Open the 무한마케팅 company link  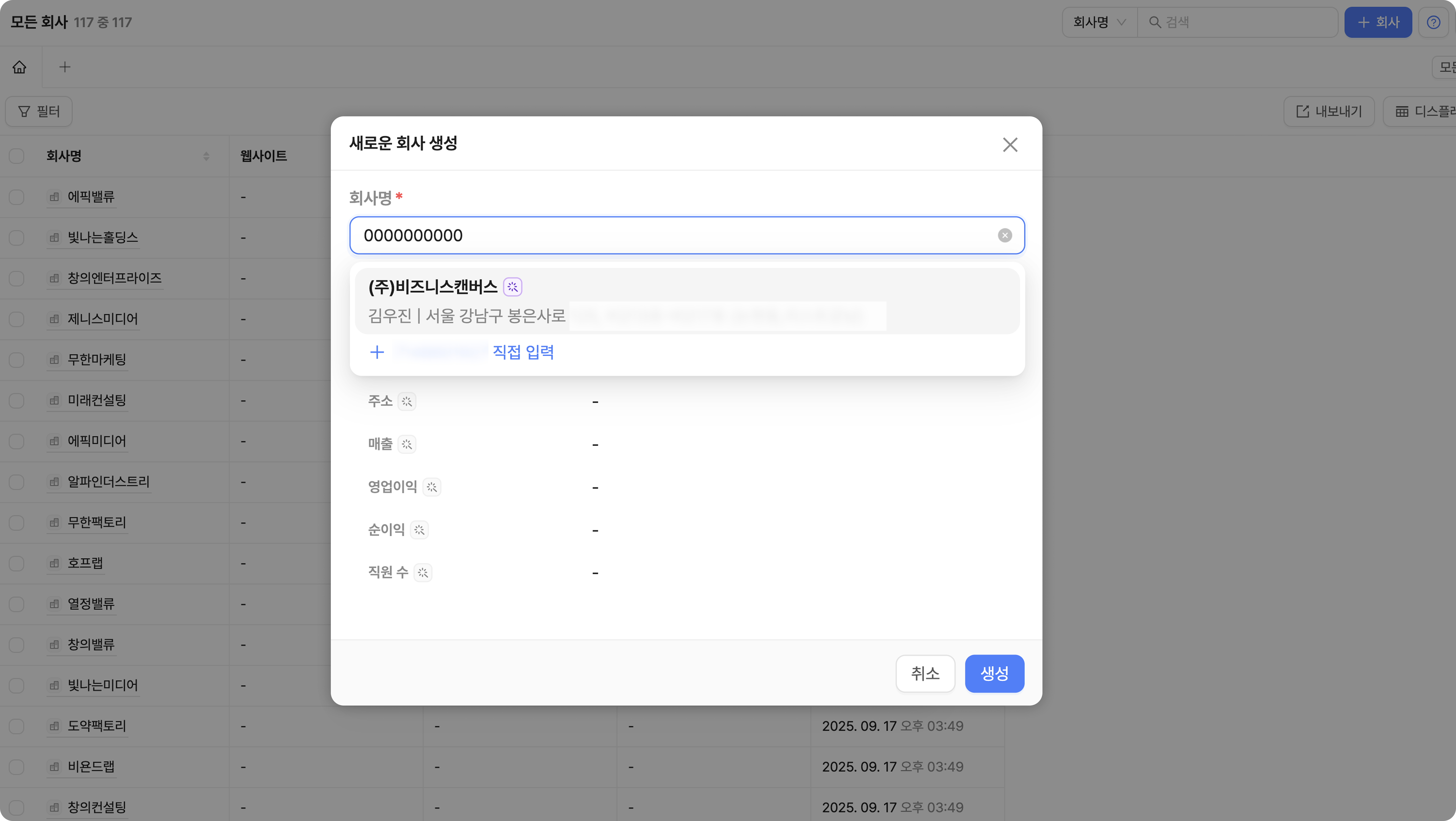97,359
